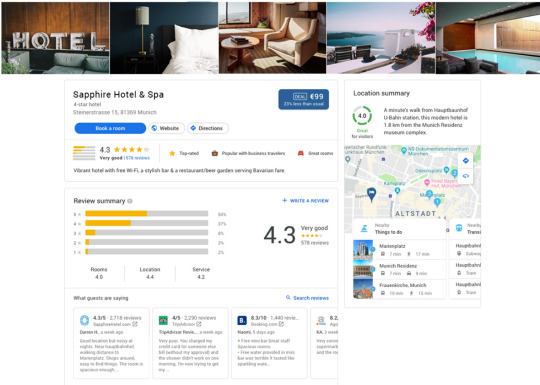Open Darren H. review card

(x=111, y=343)
